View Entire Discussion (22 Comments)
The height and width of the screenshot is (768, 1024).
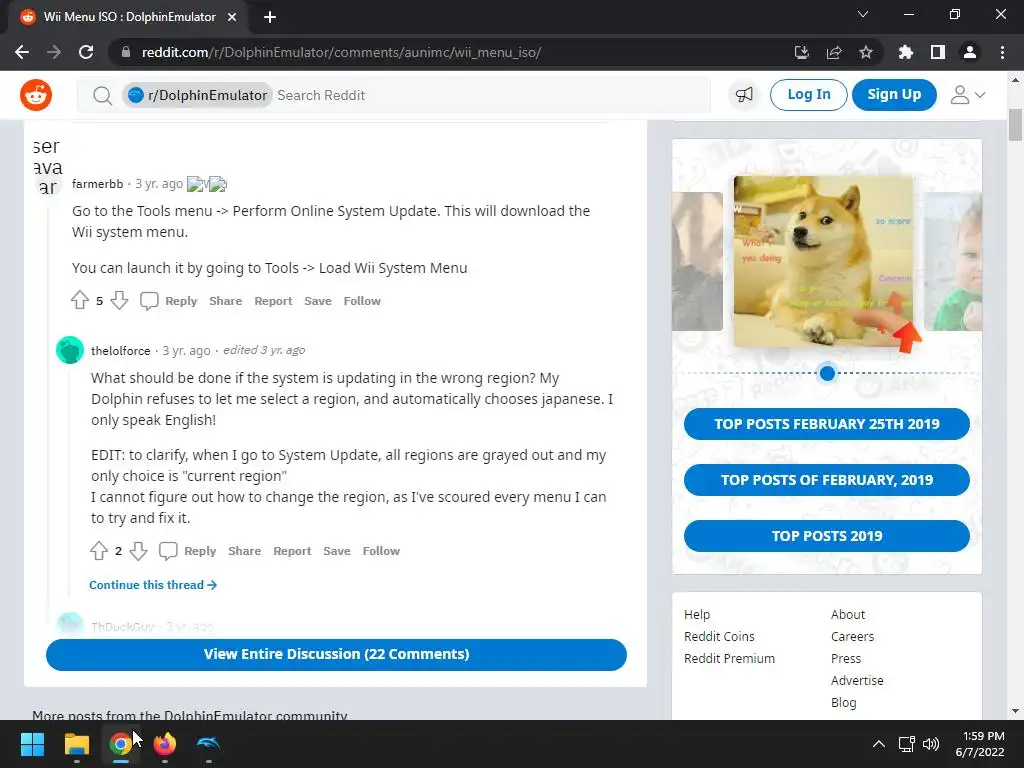336,654
